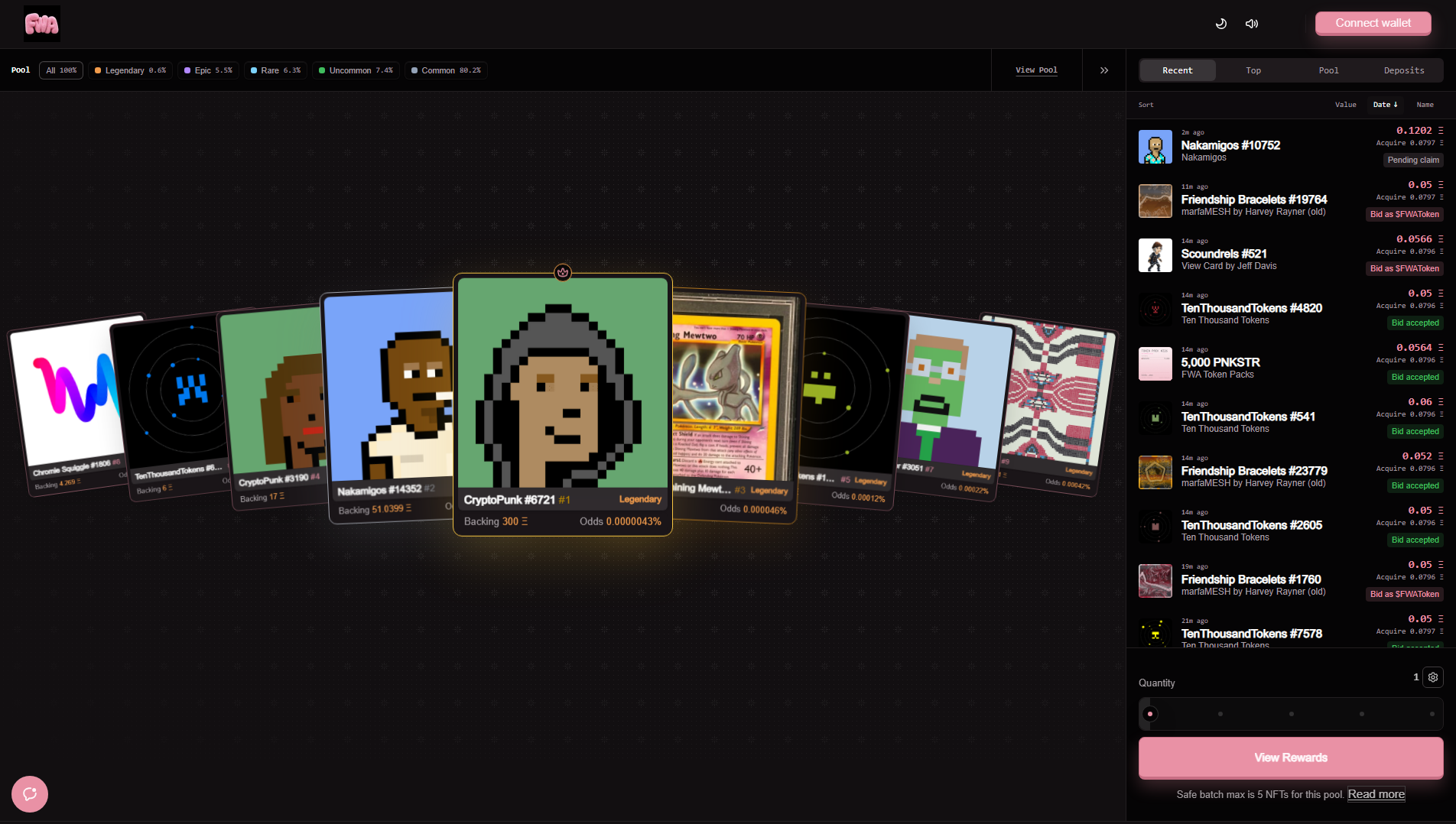Open Friendship Bracelets #1760 thumbnail
1456x824 pixels.
coord(1155,581)
